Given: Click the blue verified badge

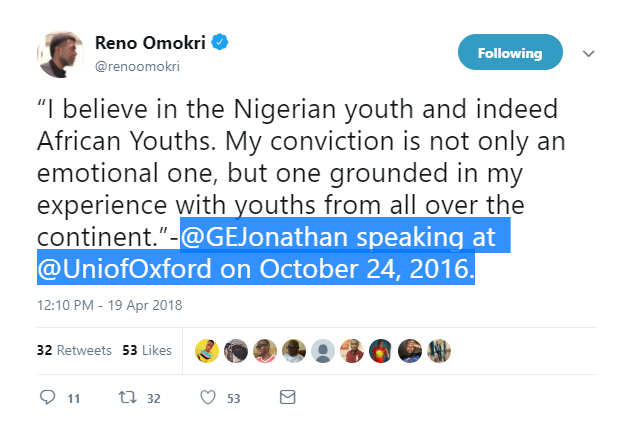Looking at the screenshot, I should [219, 43].
